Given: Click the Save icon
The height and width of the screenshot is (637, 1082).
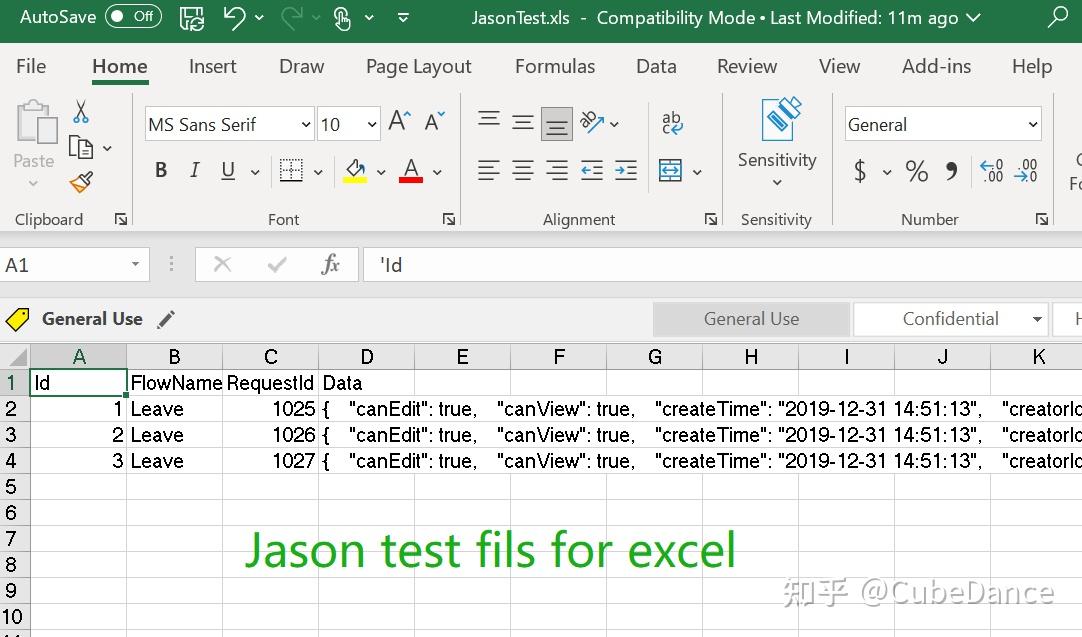Looking at the screenshot, I should click(191, 17).
